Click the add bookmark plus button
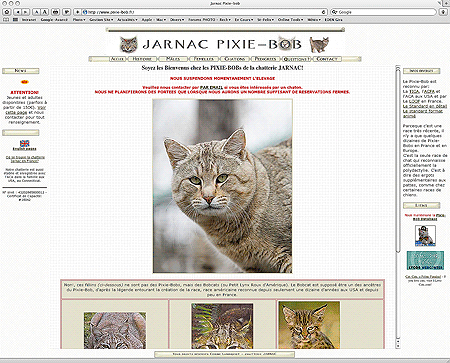Viewport: 450px width, 363px height. (x=77, y=12)
